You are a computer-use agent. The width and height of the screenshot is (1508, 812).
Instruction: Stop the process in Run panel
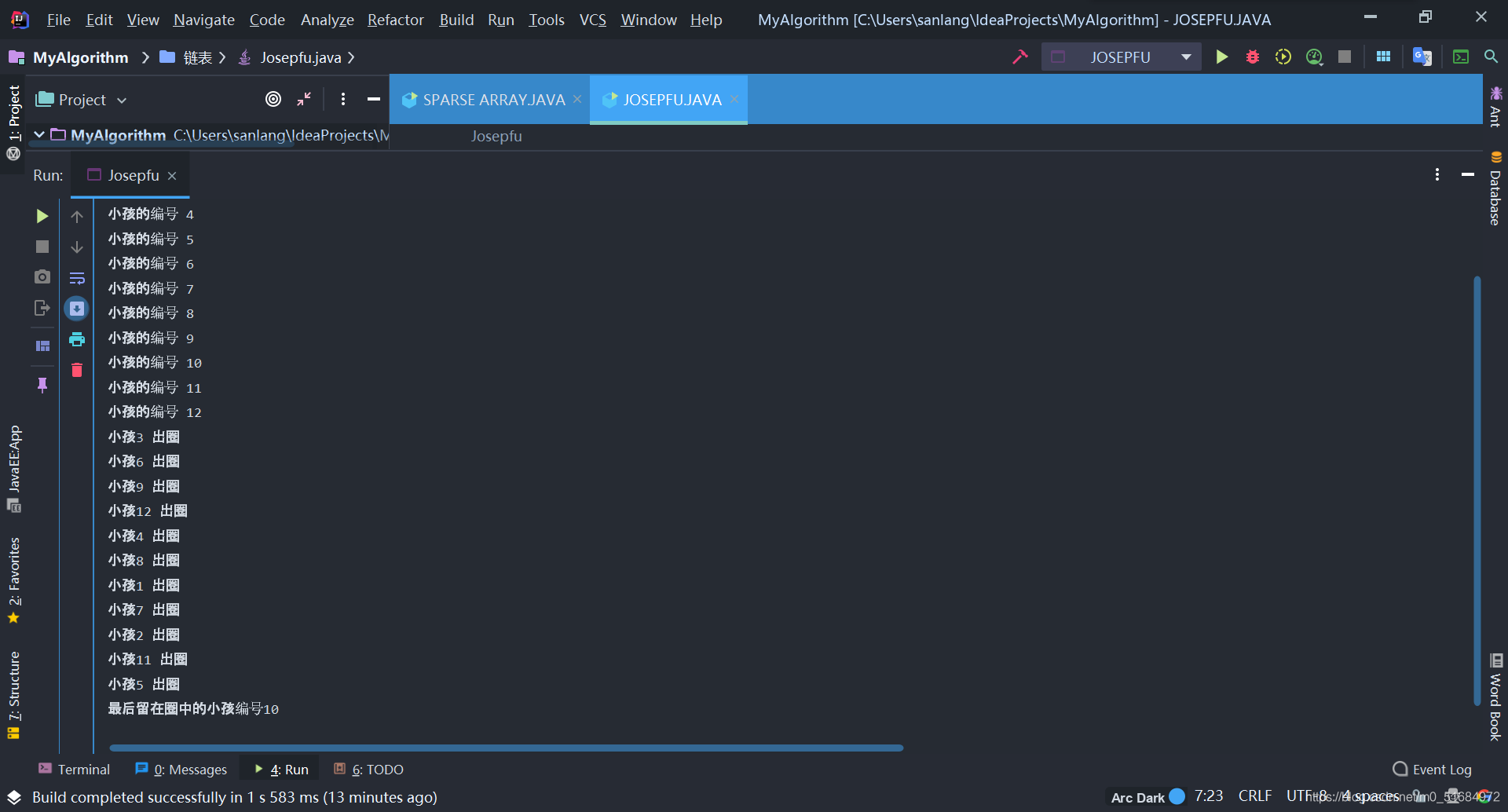pos(42,247)
